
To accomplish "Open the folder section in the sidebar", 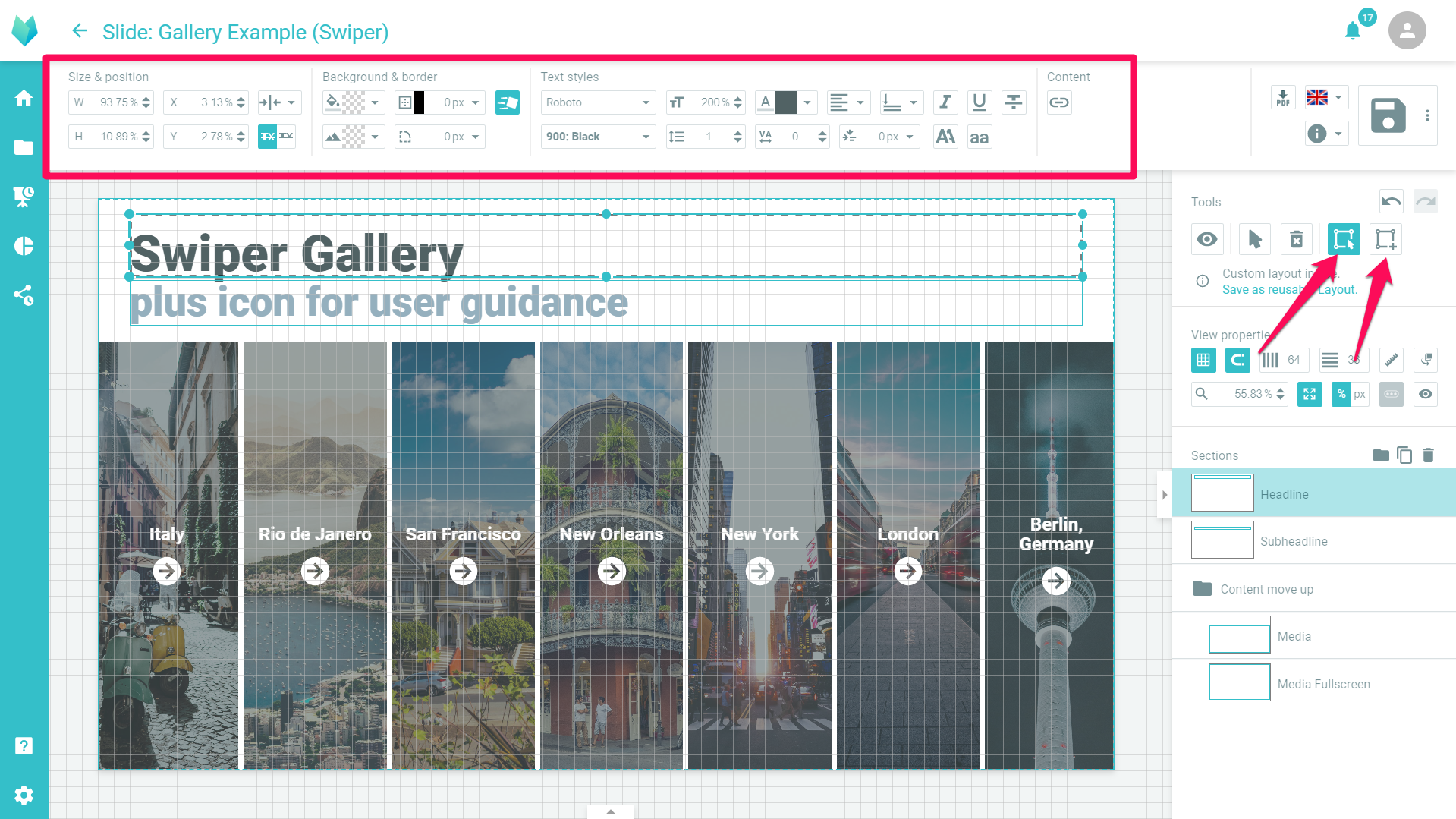I will tap(24, 147).
